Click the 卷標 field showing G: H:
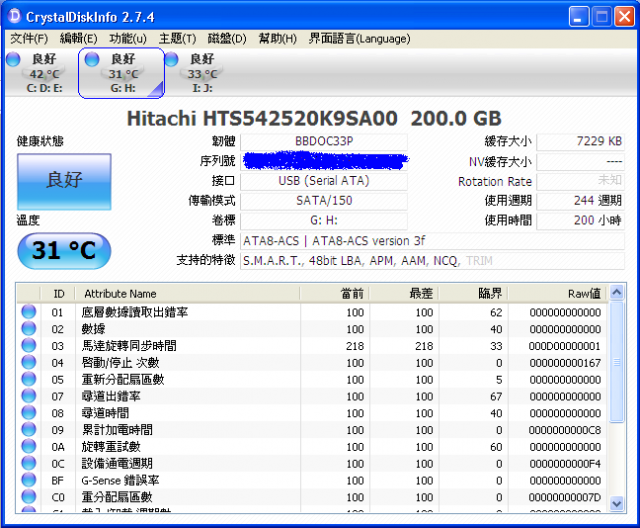The image size is (640, 528). [x=324, y=221]
